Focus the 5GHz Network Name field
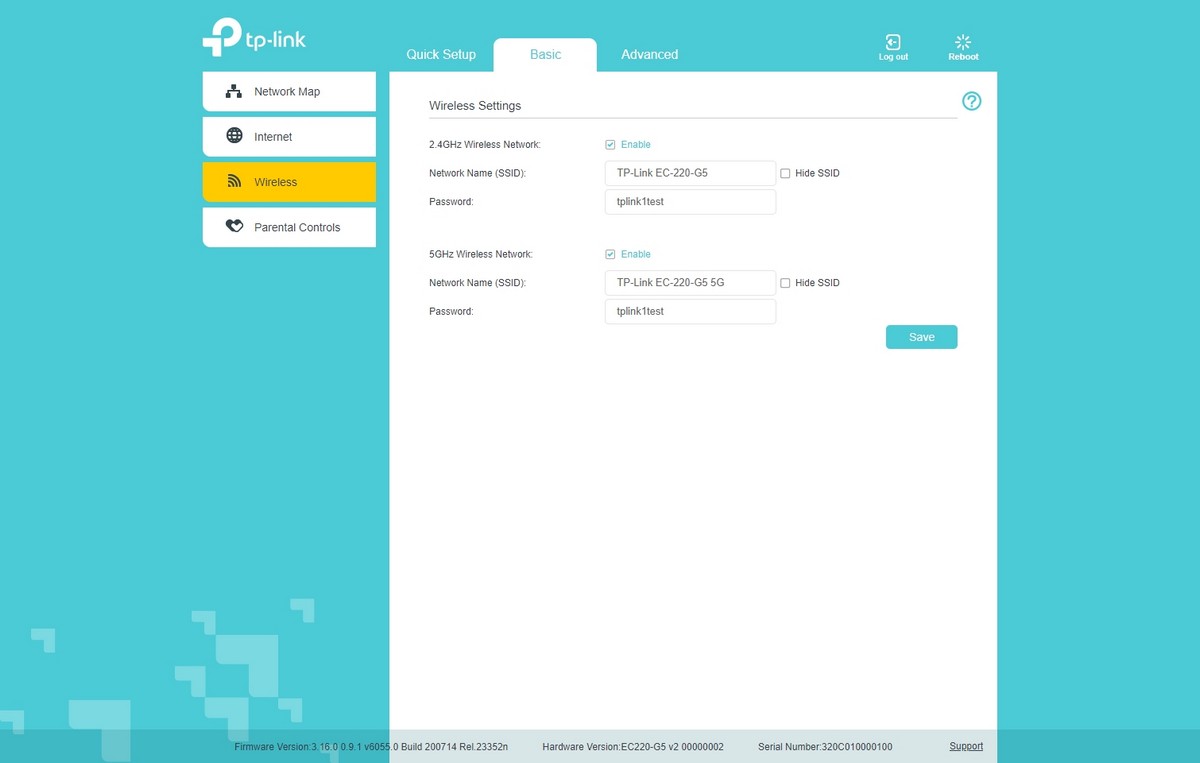This screenshot has width=1200, height=763. pos(690,283)
